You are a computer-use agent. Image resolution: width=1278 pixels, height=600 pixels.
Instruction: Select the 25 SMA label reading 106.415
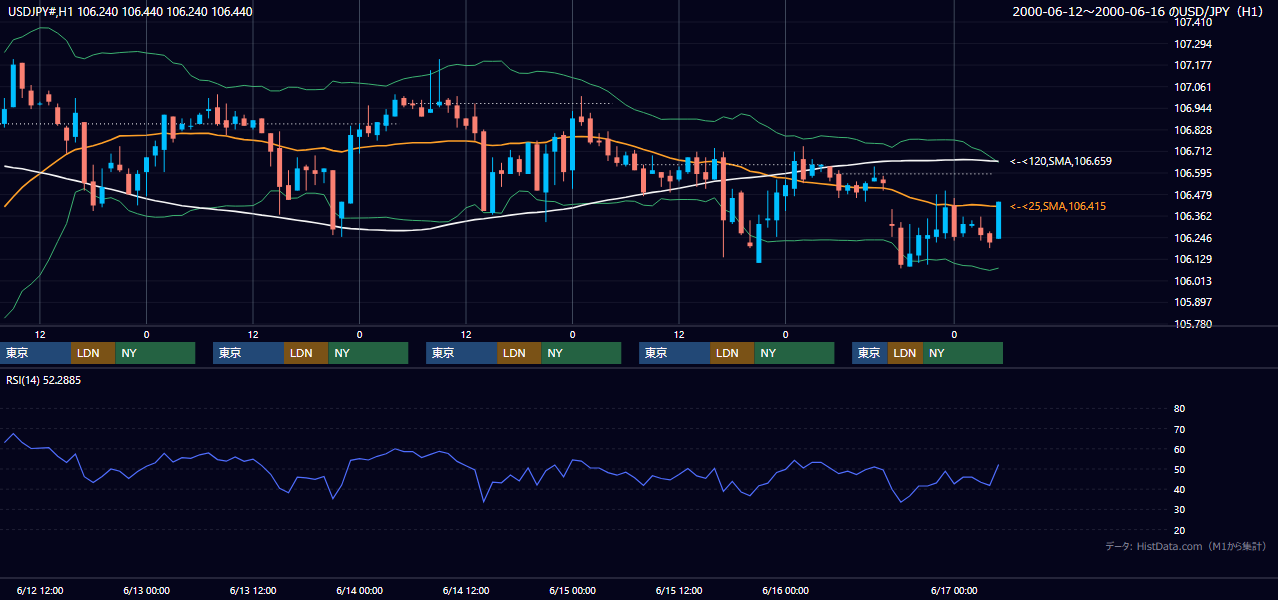pyautogui.click(x=1058, y=206)
